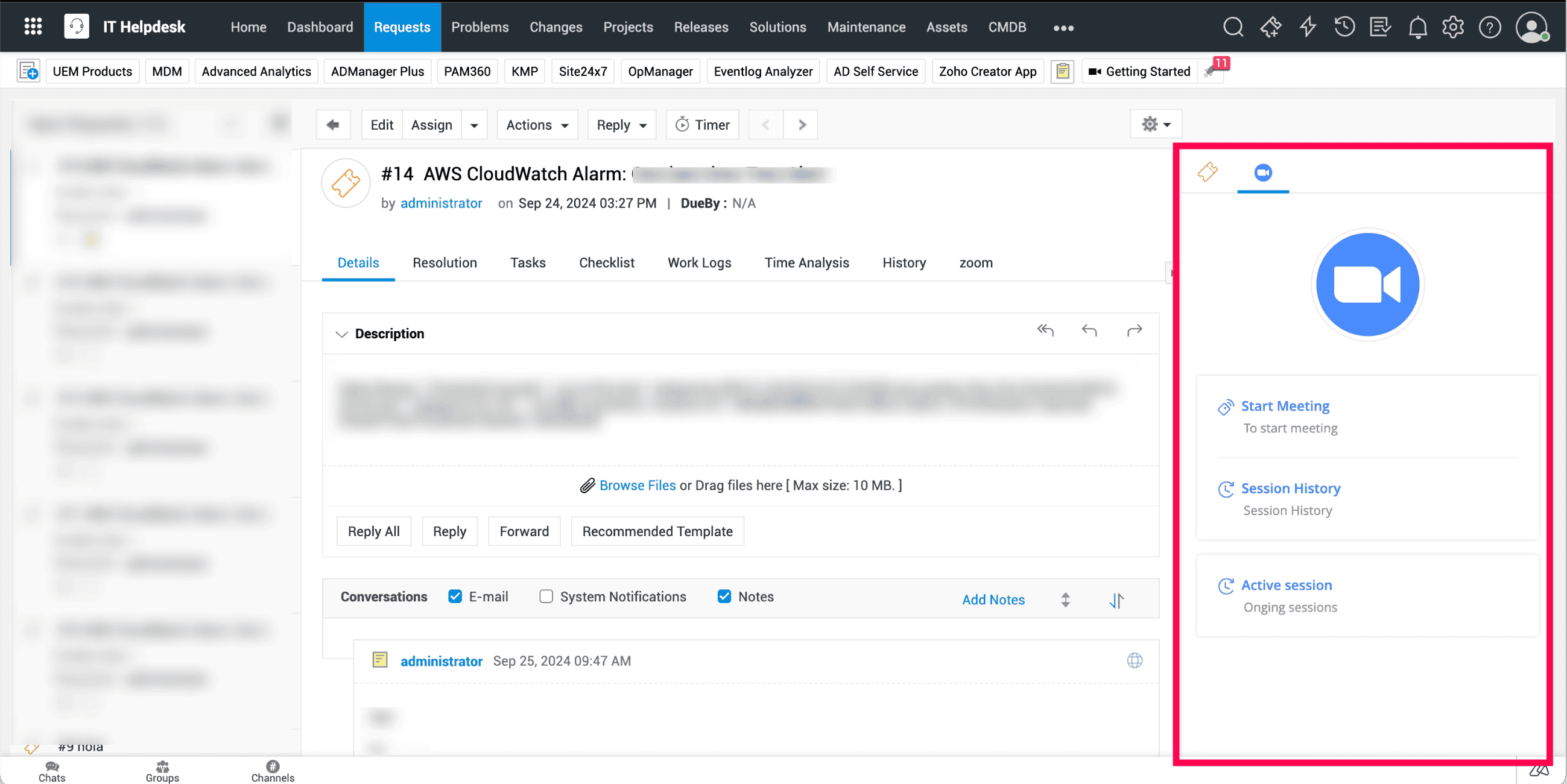
Task: Uncheck the Notes conversations checkbox
Action: click(724, 596)
